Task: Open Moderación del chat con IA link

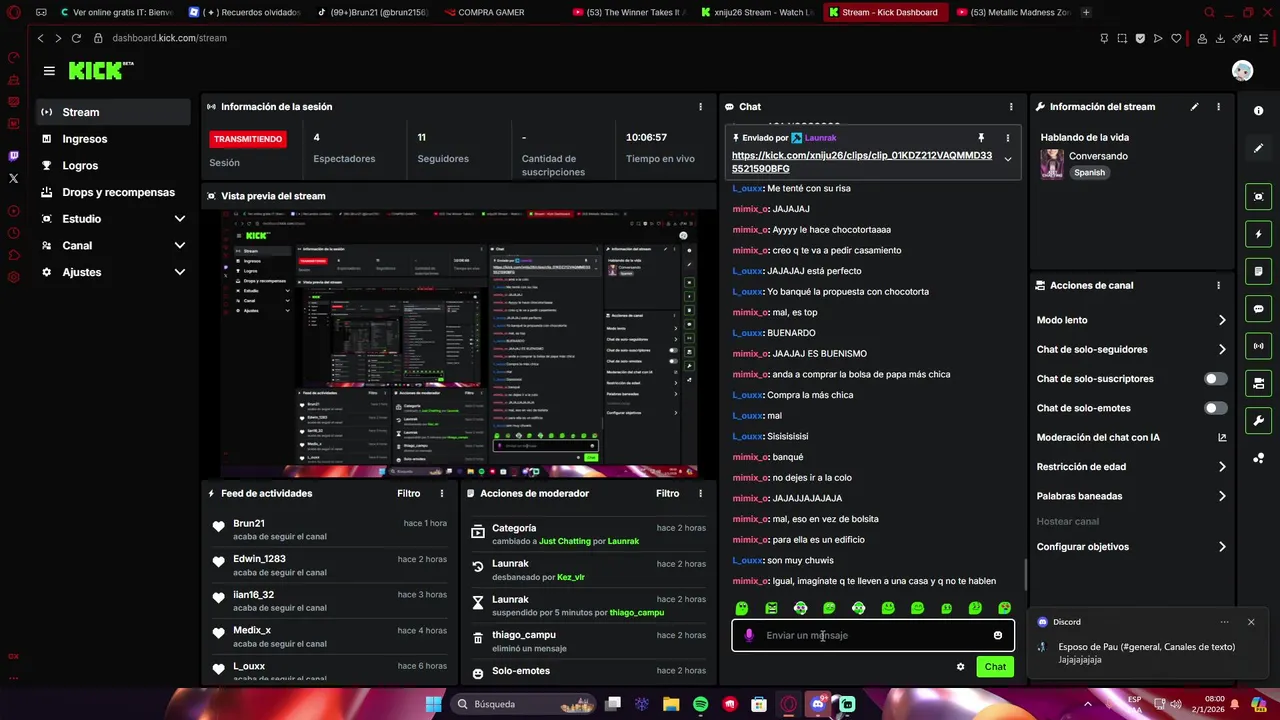Action: tap(1131, 438)
